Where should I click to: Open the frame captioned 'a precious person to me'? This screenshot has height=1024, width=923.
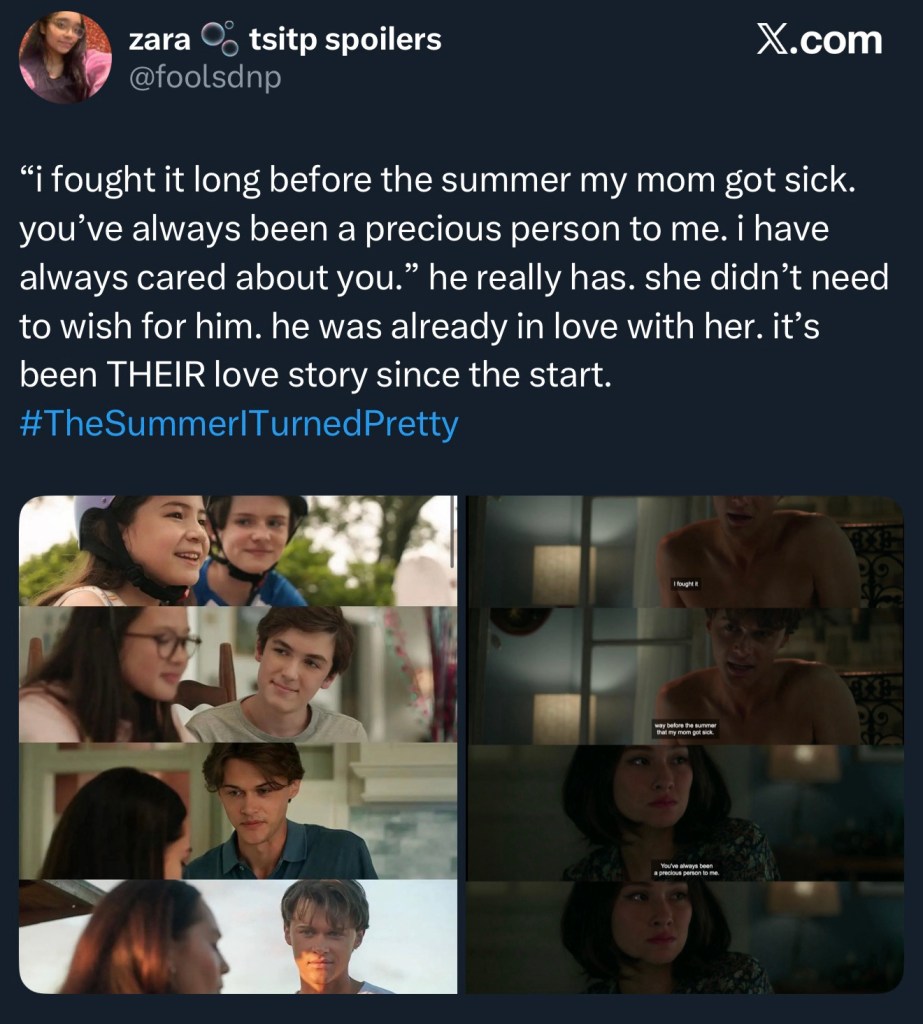[685, 812]
